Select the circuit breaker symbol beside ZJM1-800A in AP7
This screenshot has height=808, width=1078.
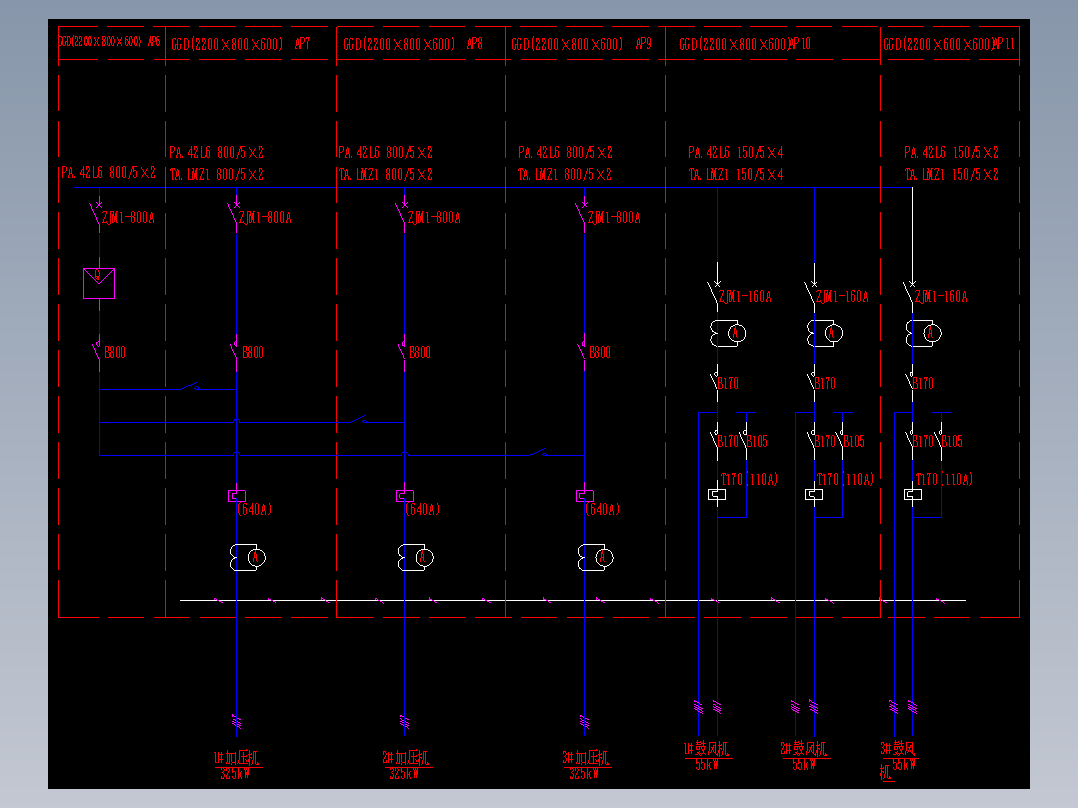coord(233,214)
